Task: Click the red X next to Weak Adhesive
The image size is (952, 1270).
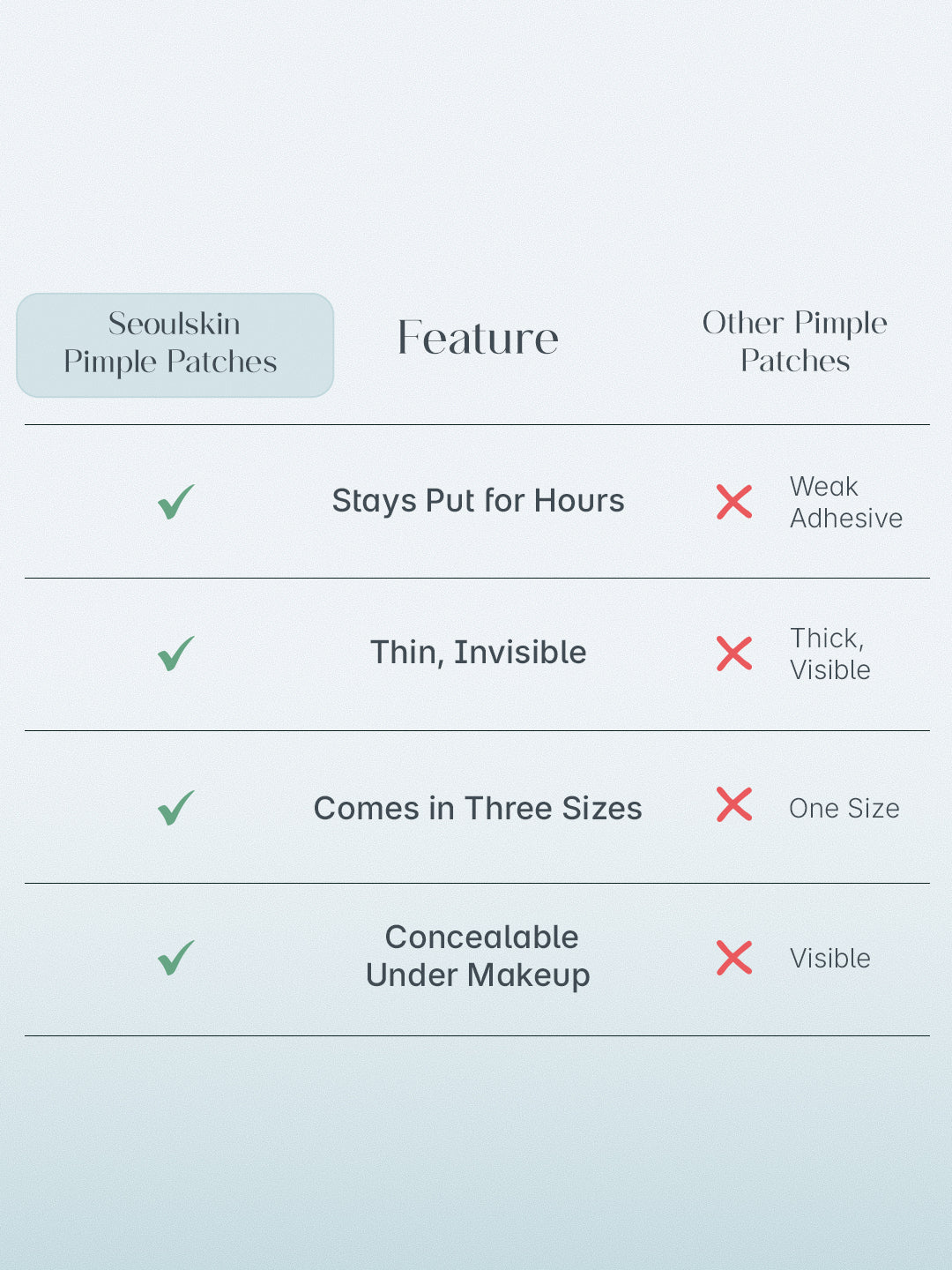Action: tap(734, 502)
